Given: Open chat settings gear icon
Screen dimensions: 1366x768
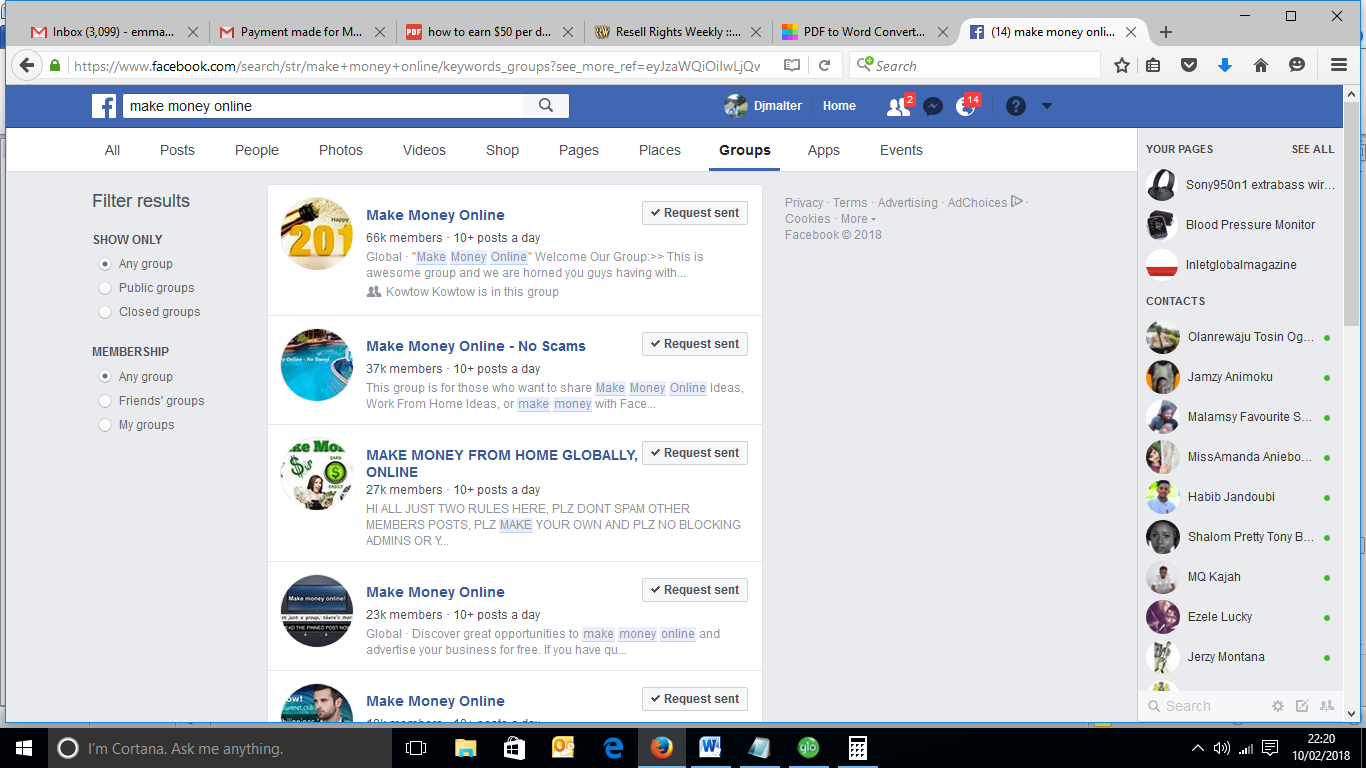Looking at the screenshot, I should click(x=1278, y=706).
